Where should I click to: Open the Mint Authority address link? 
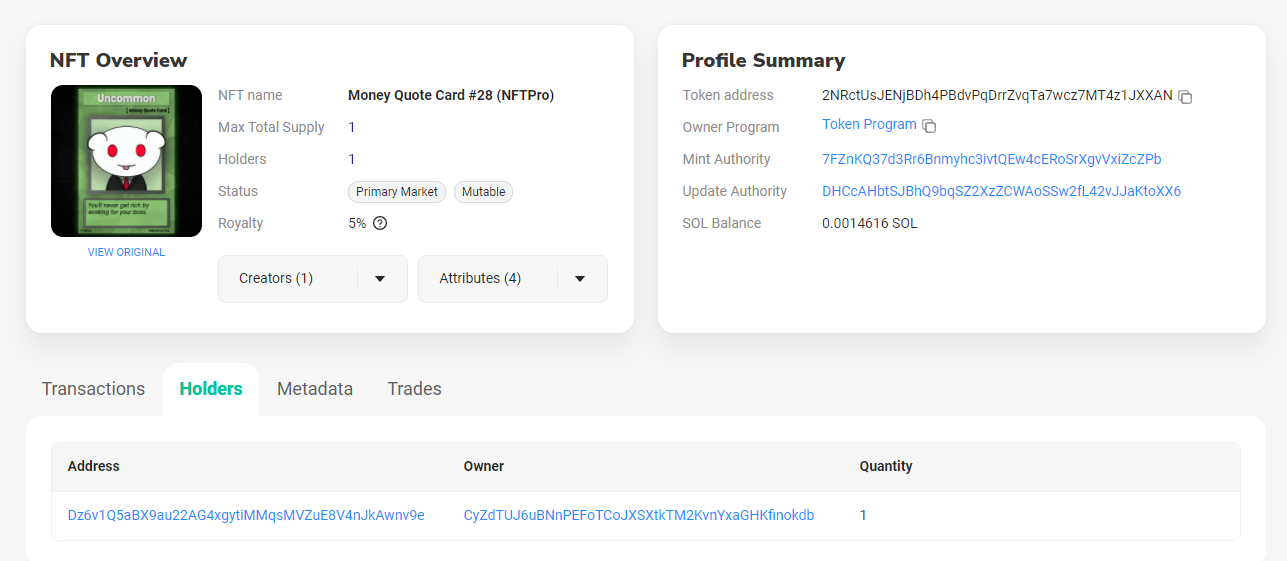[992, 159]
